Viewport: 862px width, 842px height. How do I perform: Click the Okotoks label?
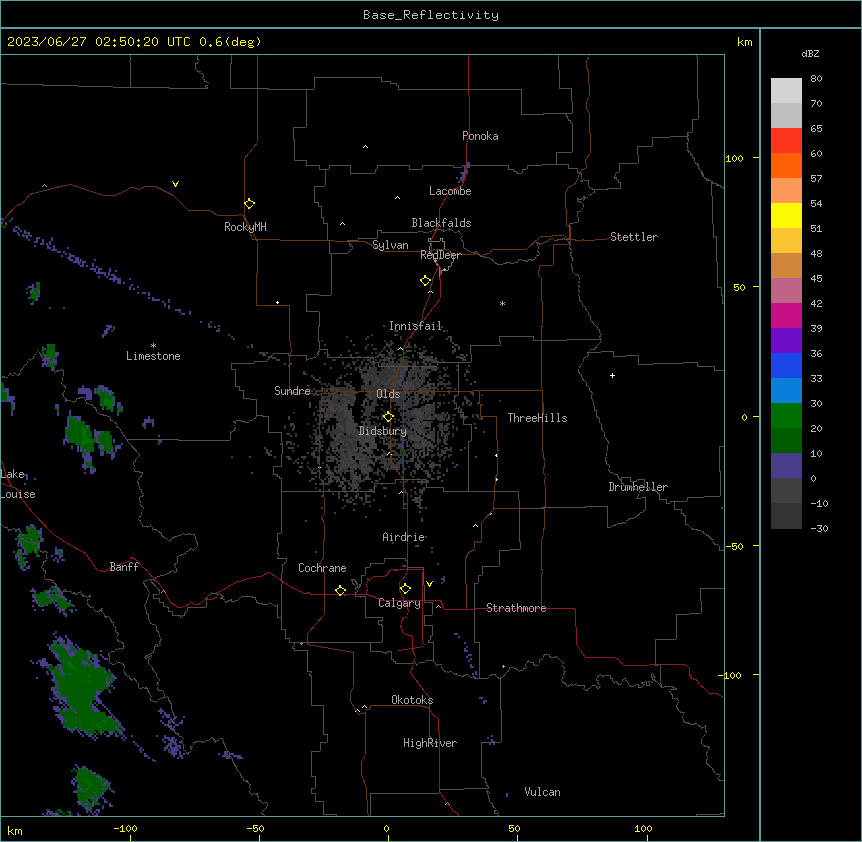tap(412, 700)
